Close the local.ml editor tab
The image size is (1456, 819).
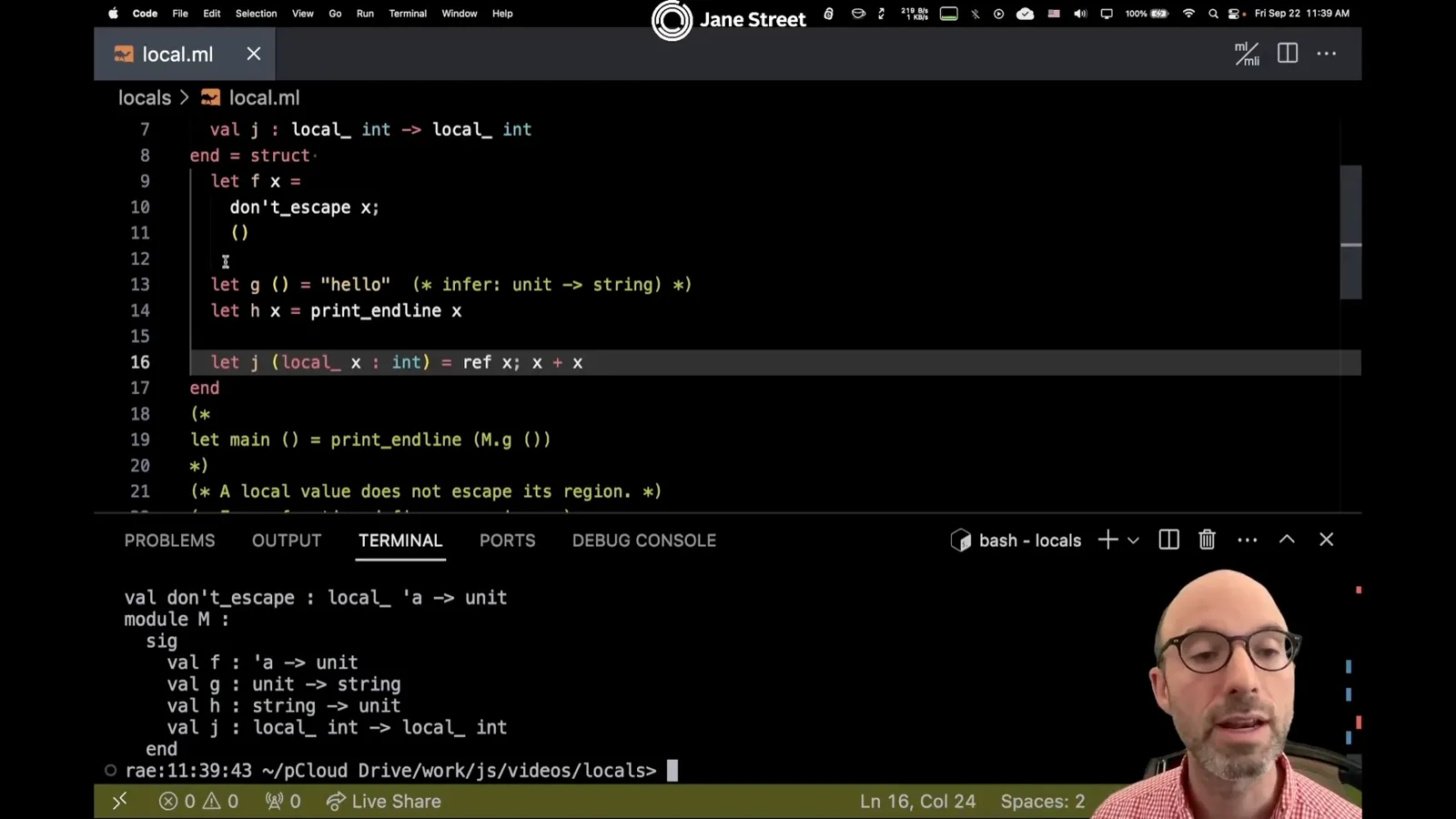tap(254, 54)
